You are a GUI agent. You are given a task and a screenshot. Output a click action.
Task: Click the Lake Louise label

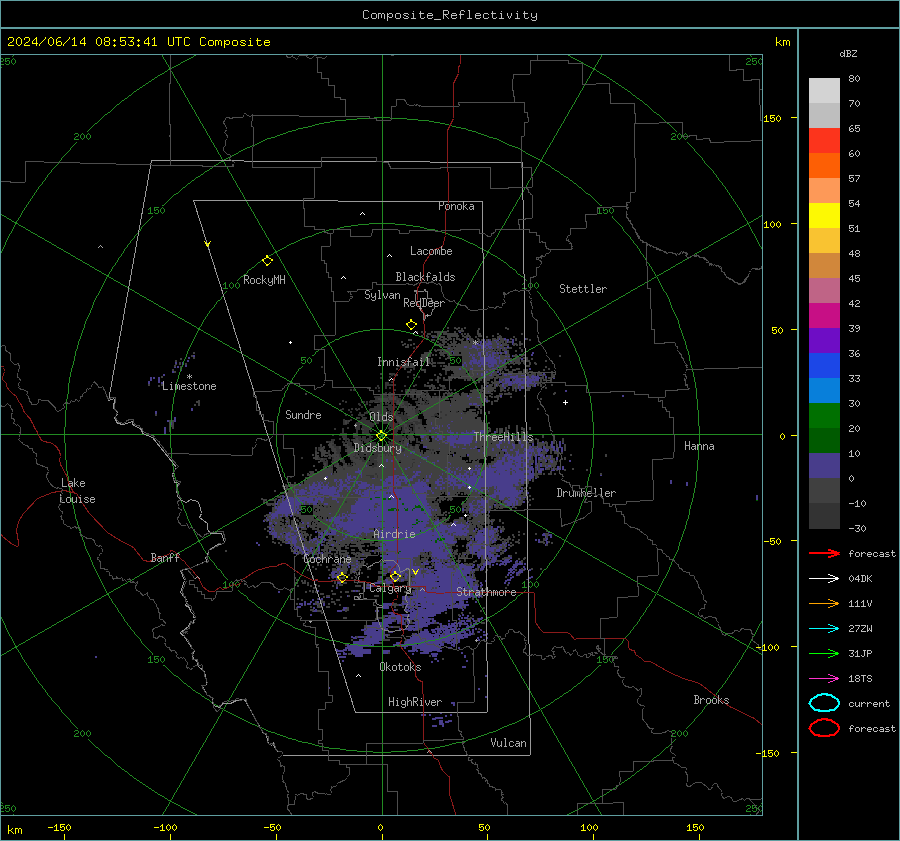click(77, 491)
